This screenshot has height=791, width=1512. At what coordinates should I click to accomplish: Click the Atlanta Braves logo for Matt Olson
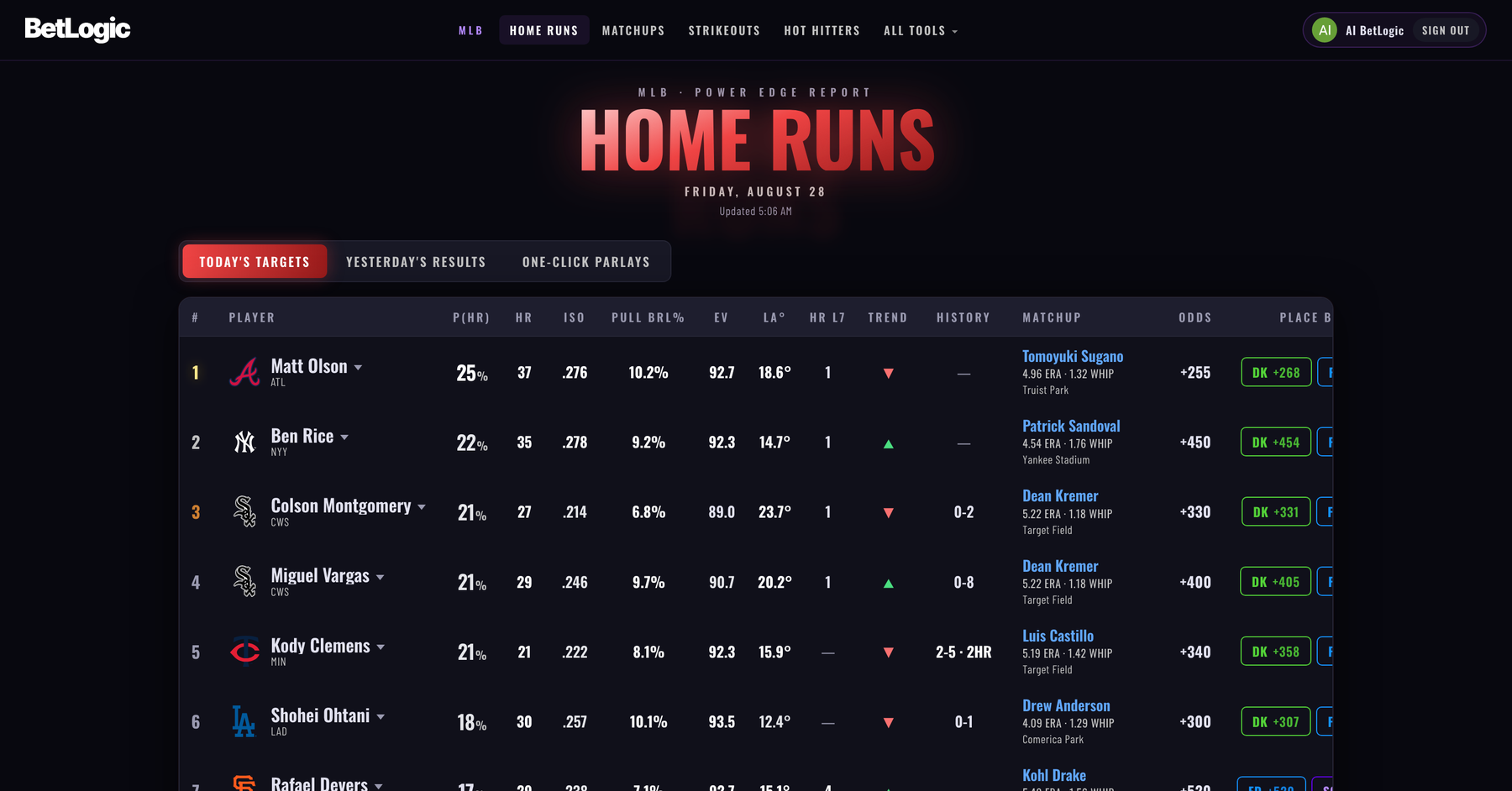point(244,372)
